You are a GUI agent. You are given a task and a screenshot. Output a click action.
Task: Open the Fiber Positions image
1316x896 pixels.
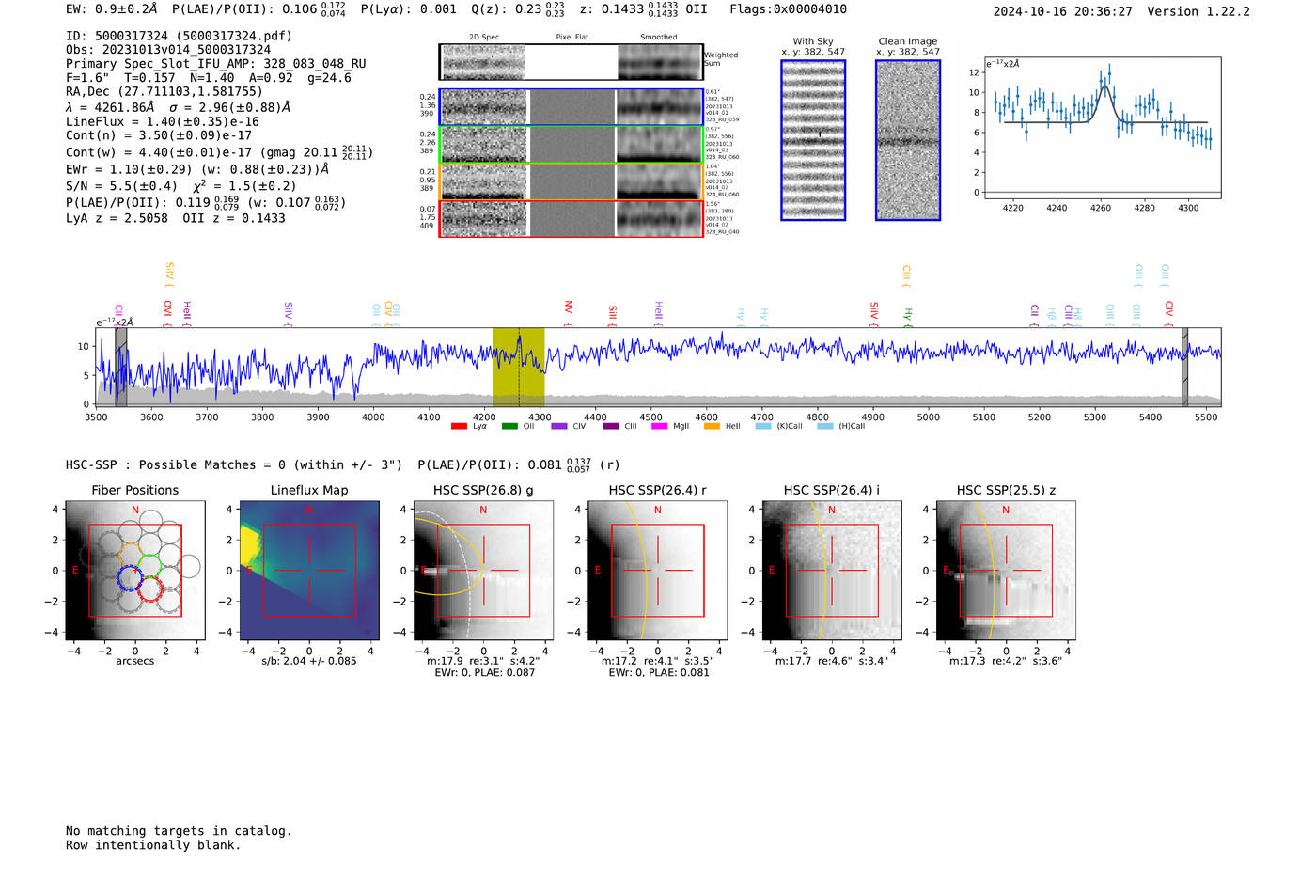pos(135,571)
